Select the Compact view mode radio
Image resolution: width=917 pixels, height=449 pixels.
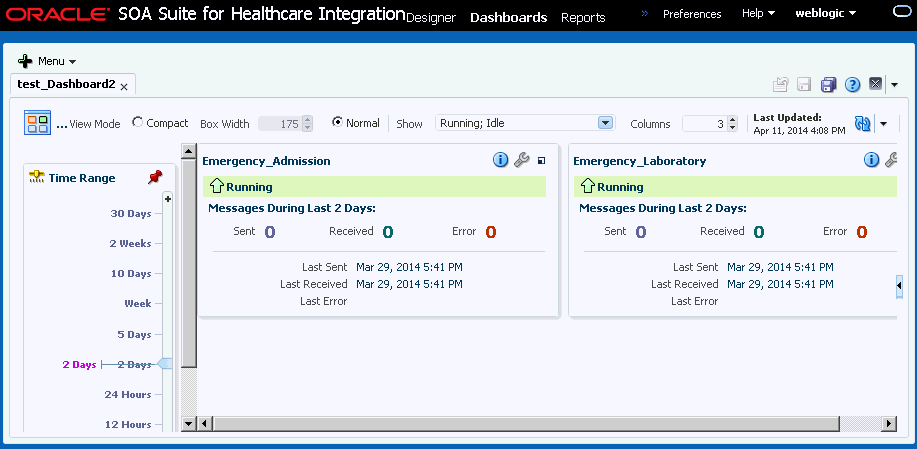pos(137,122)
